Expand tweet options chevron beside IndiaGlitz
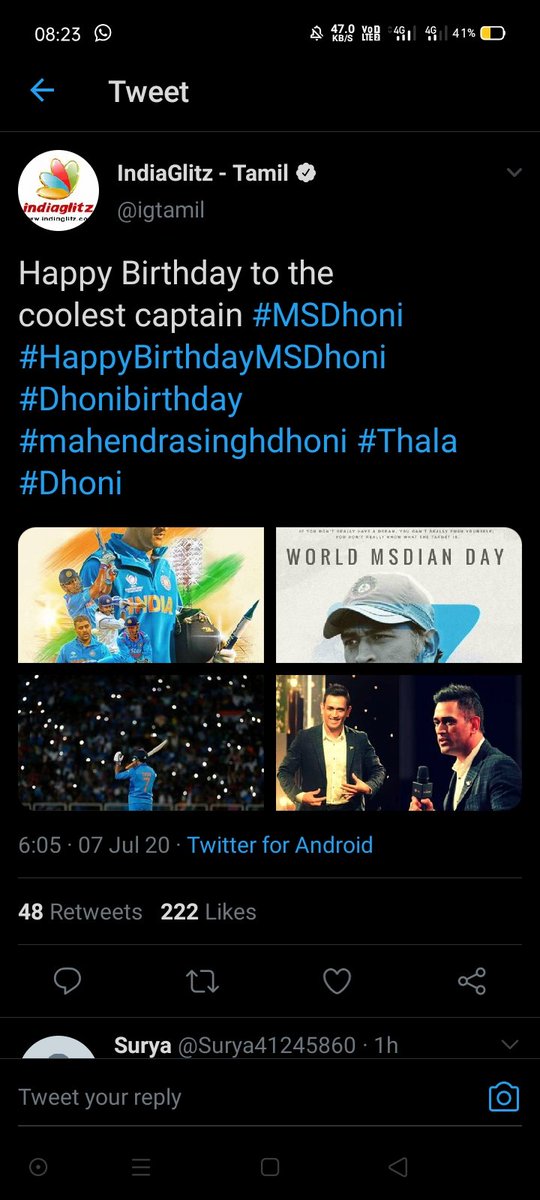 point(514,173)
